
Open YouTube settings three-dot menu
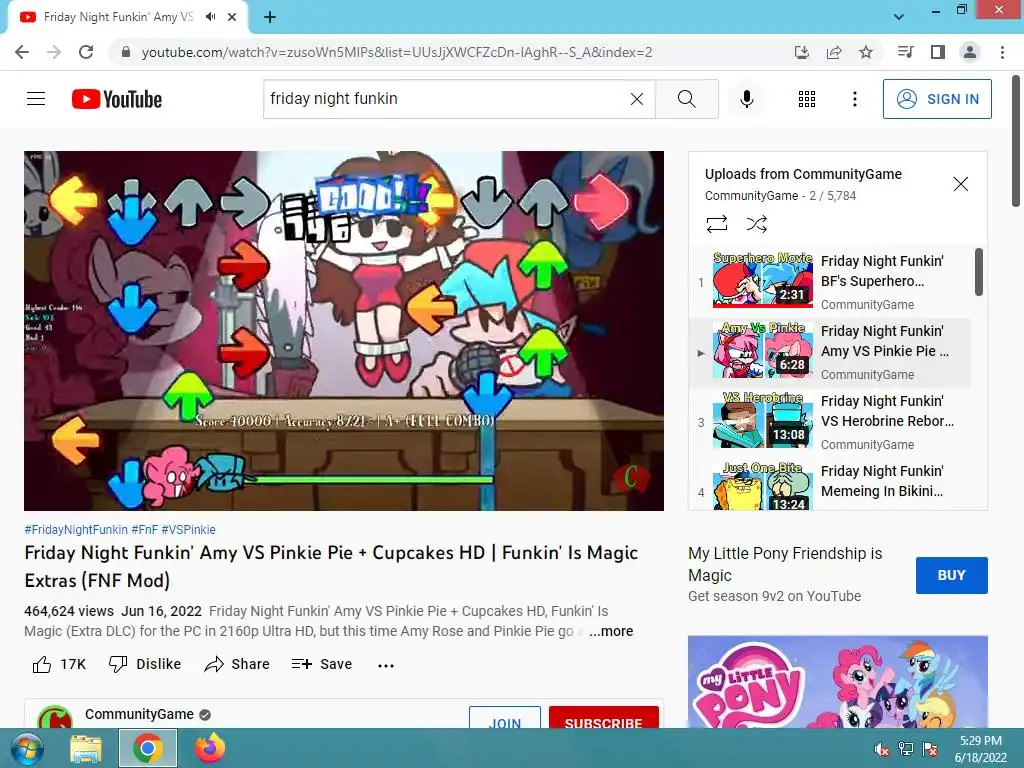855,99
